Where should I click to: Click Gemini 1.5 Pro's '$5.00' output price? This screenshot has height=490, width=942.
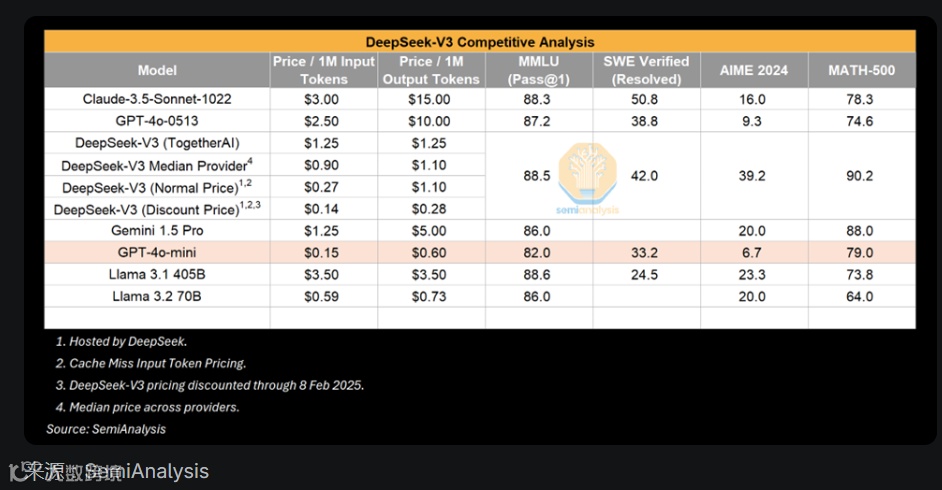point(429,231)
